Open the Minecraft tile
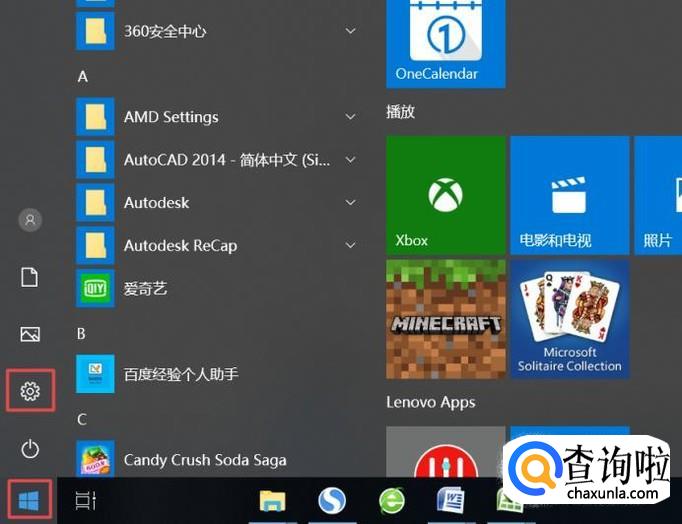The height and width of the screenshot is (524, 682). tap(445, 319)
